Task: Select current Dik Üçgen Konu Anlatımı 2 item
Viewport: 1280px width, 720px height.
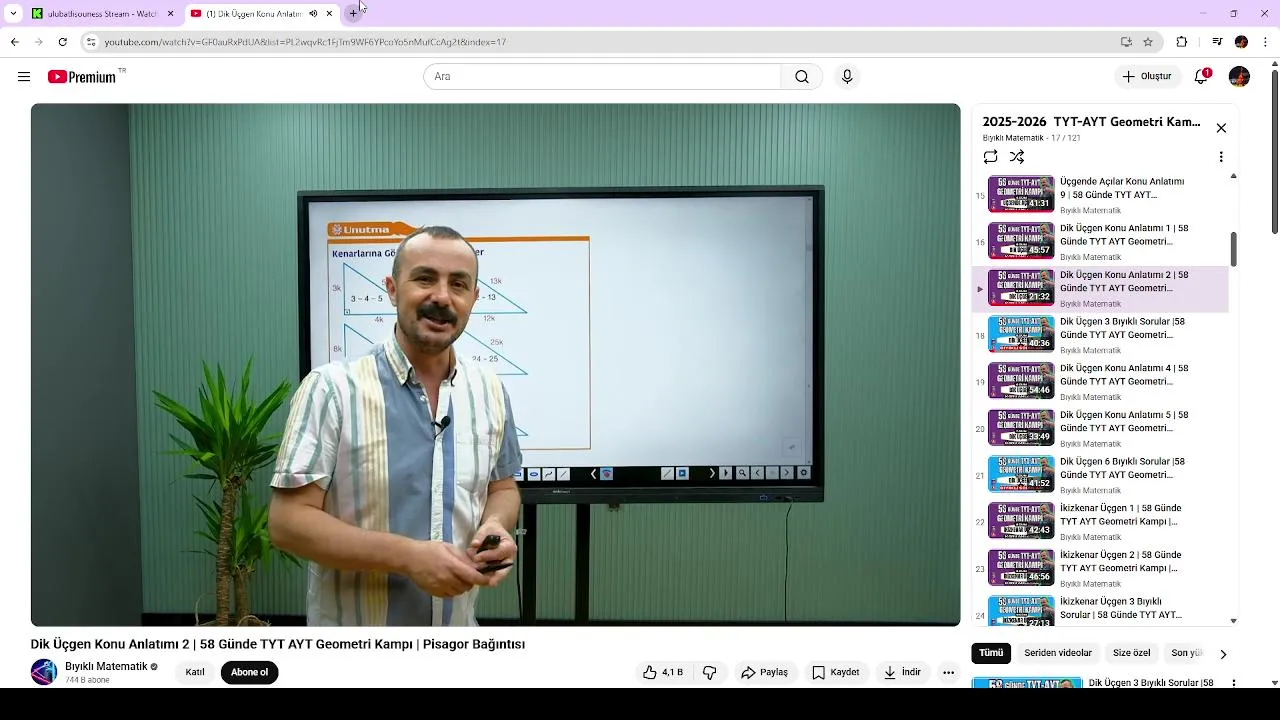Action: (1100, 289)
